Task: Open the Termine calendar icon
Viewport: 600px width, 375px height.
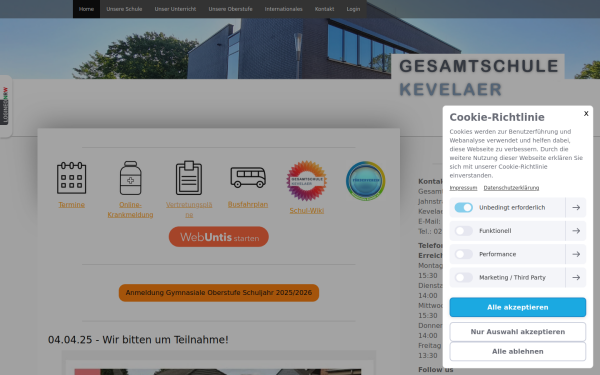Action: pyautogui.click(x=72, y=178)
